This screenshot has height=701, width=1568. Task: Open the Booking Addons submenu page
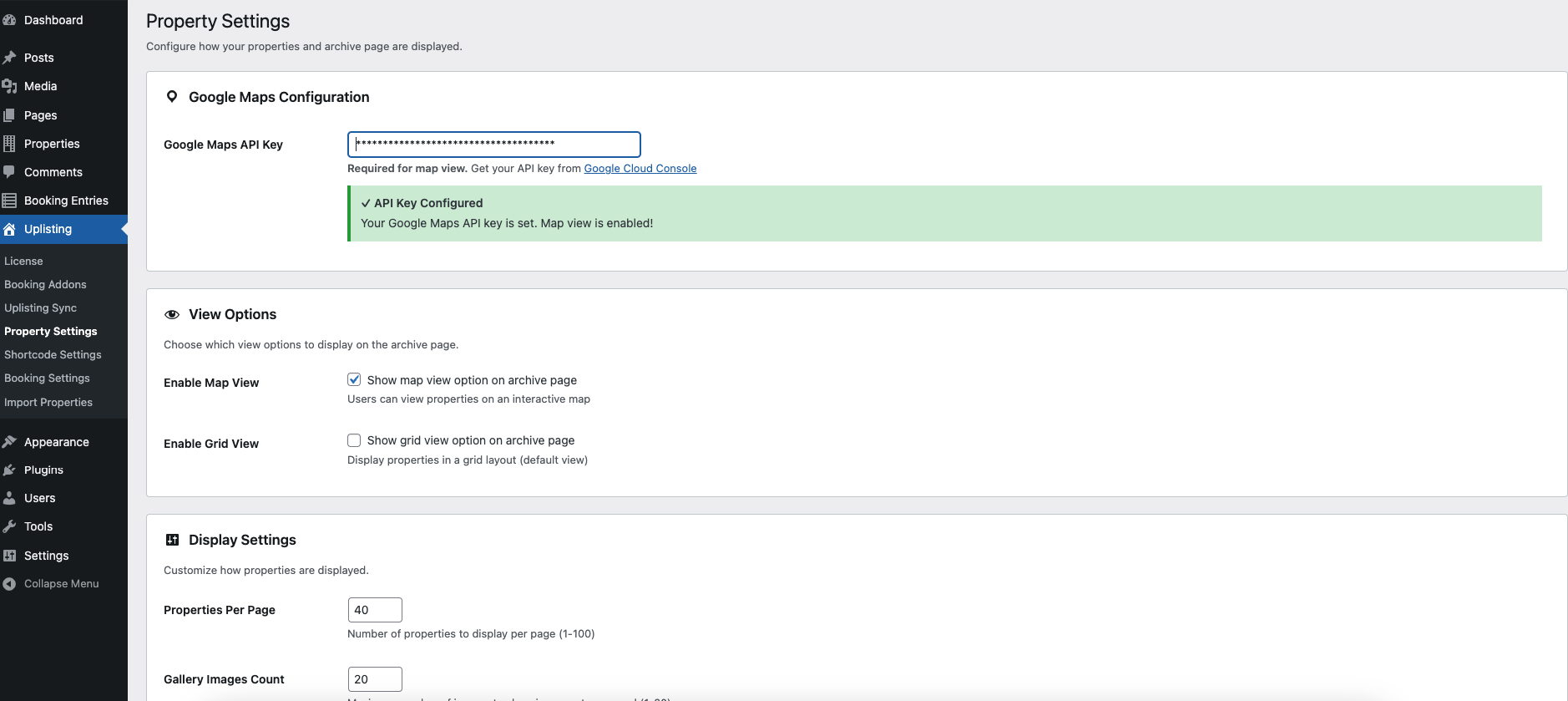pyautogui.click(x=45, y=284)
